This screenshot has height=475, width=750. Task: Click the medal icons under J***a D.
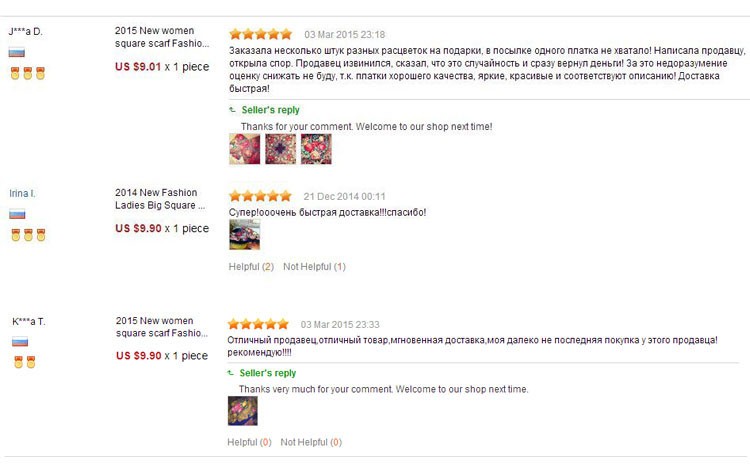point(28,73)
